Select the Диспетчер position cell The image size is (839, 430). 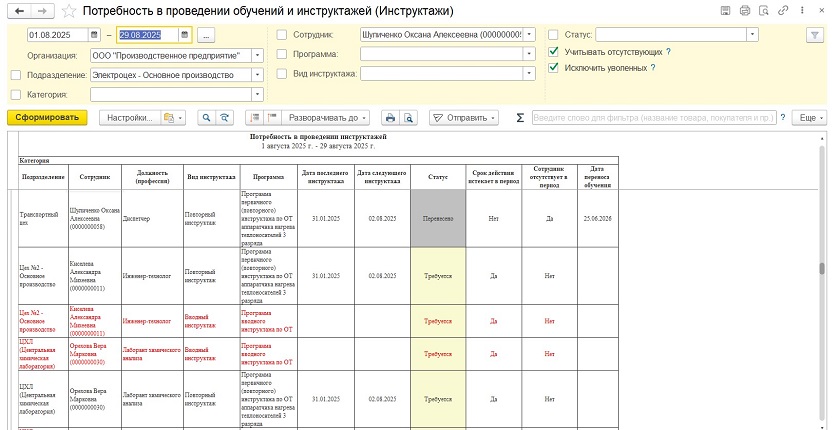(x=152, y=218)
